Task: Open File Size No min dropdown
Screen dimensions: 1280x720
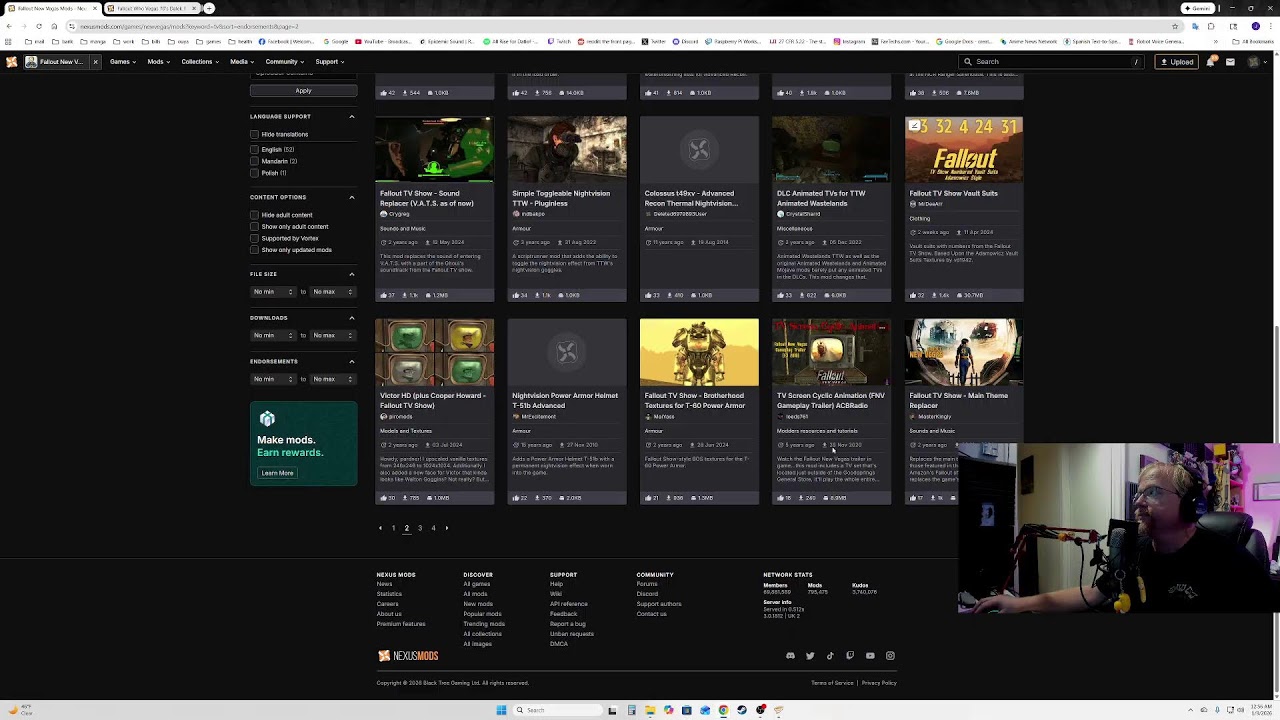Action: [x=273, y=292]
